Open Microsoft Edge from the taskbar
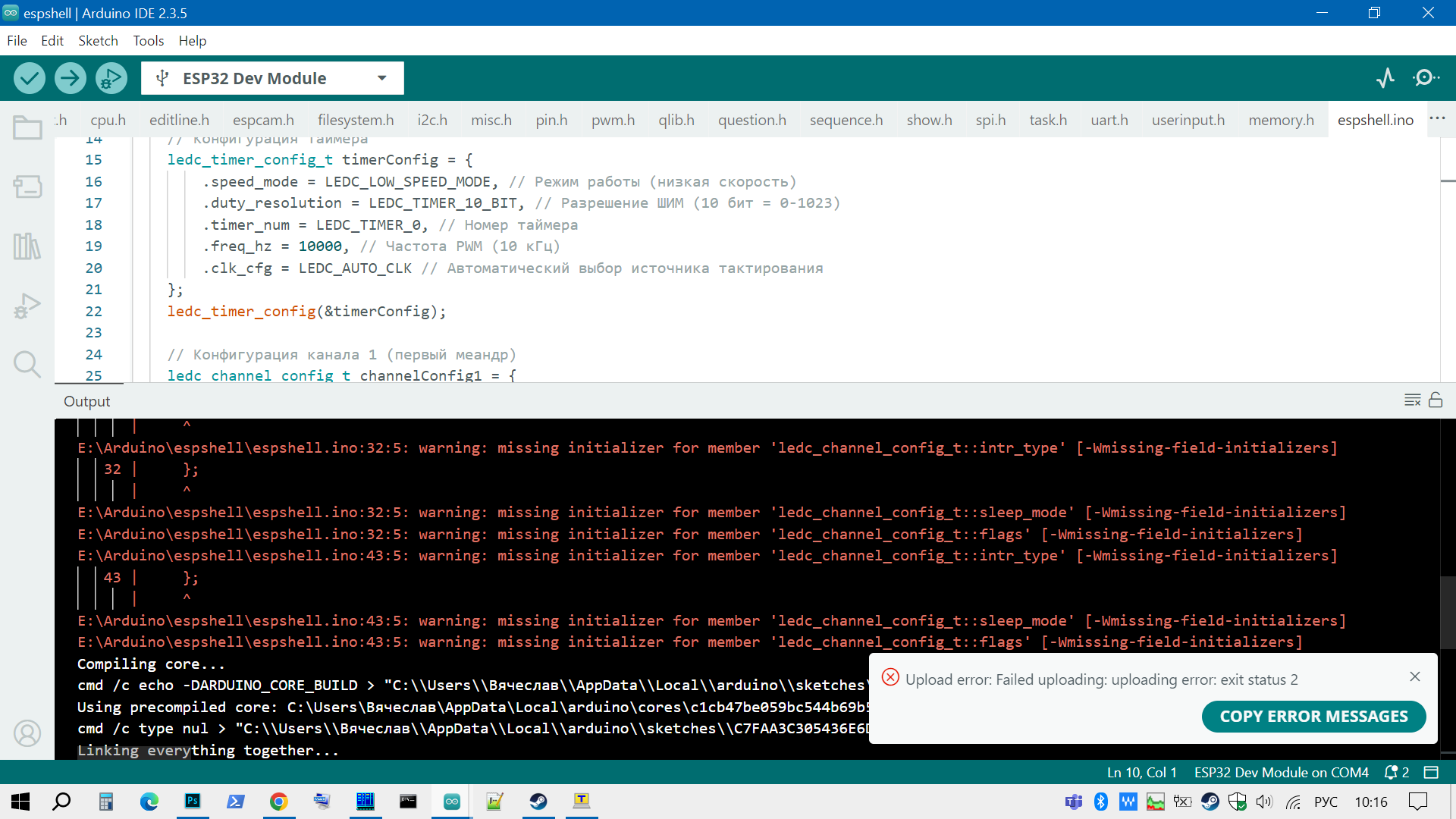Screen dimensions: 1456x819 pyautogui.click(x=149, y=802)
